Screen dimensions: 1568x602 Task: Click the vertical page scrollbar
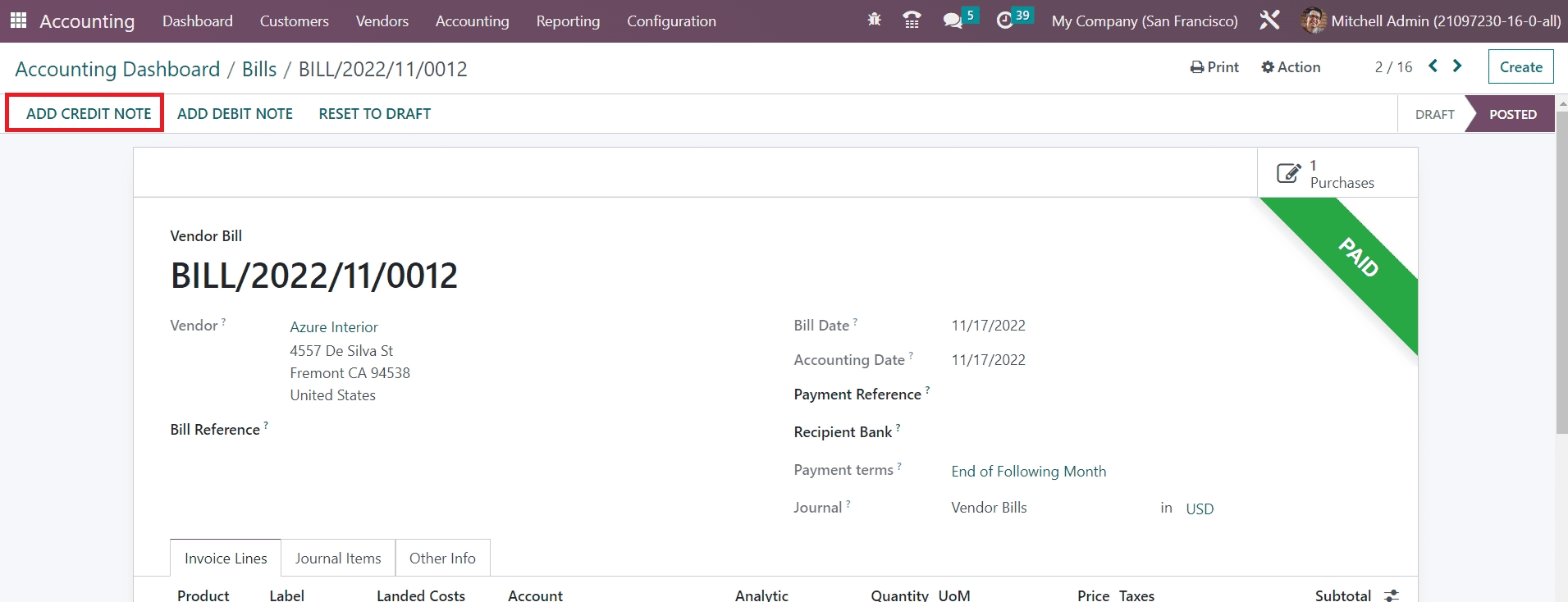1561,271
